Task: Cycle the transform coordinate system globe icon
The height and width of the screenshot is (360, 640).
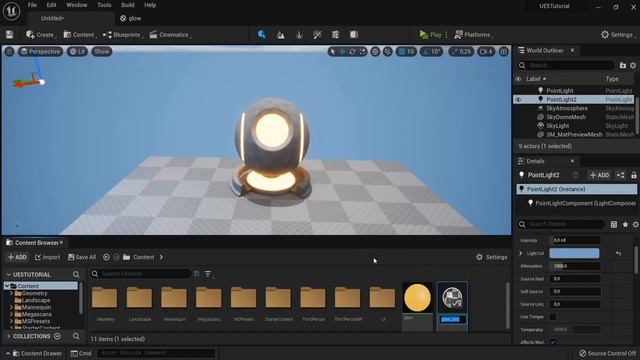Action: tap(375, 51)
